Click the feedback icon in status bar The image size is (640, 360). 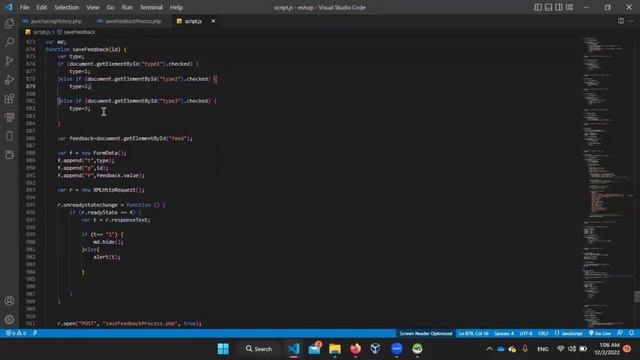tap(620, 333)
